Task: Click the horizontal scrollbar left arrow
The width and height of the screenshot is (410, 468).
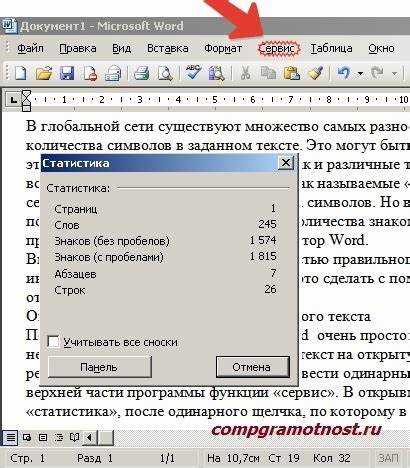Action: click(90, 437)
